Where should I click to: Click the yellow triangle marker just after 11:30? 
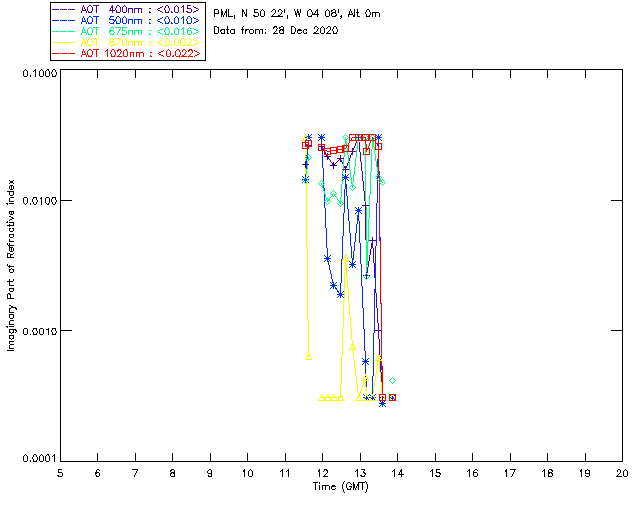[308, 356]
